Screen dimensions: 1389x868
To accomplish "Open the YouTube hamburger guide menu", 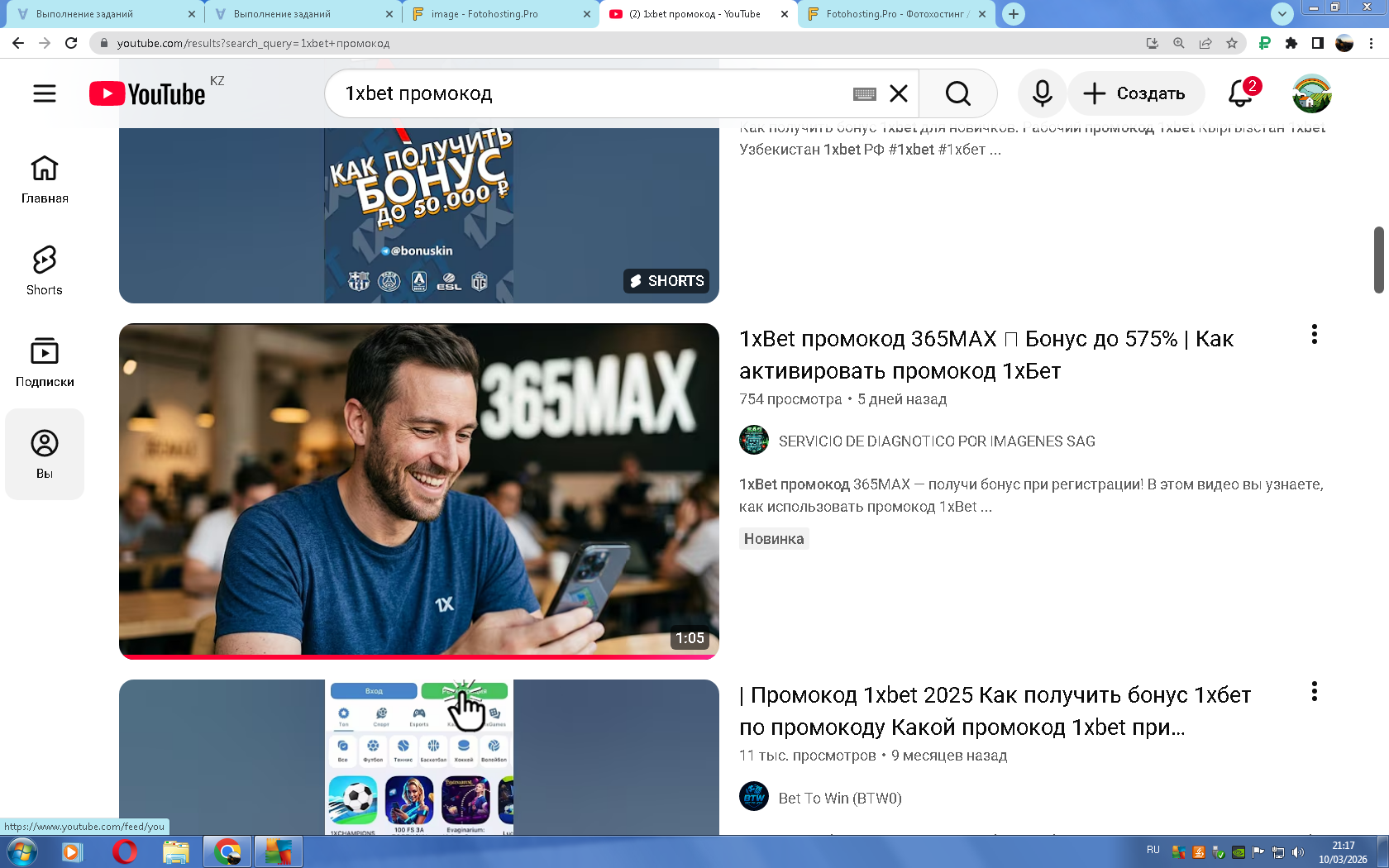I will (x=45, y=93).
